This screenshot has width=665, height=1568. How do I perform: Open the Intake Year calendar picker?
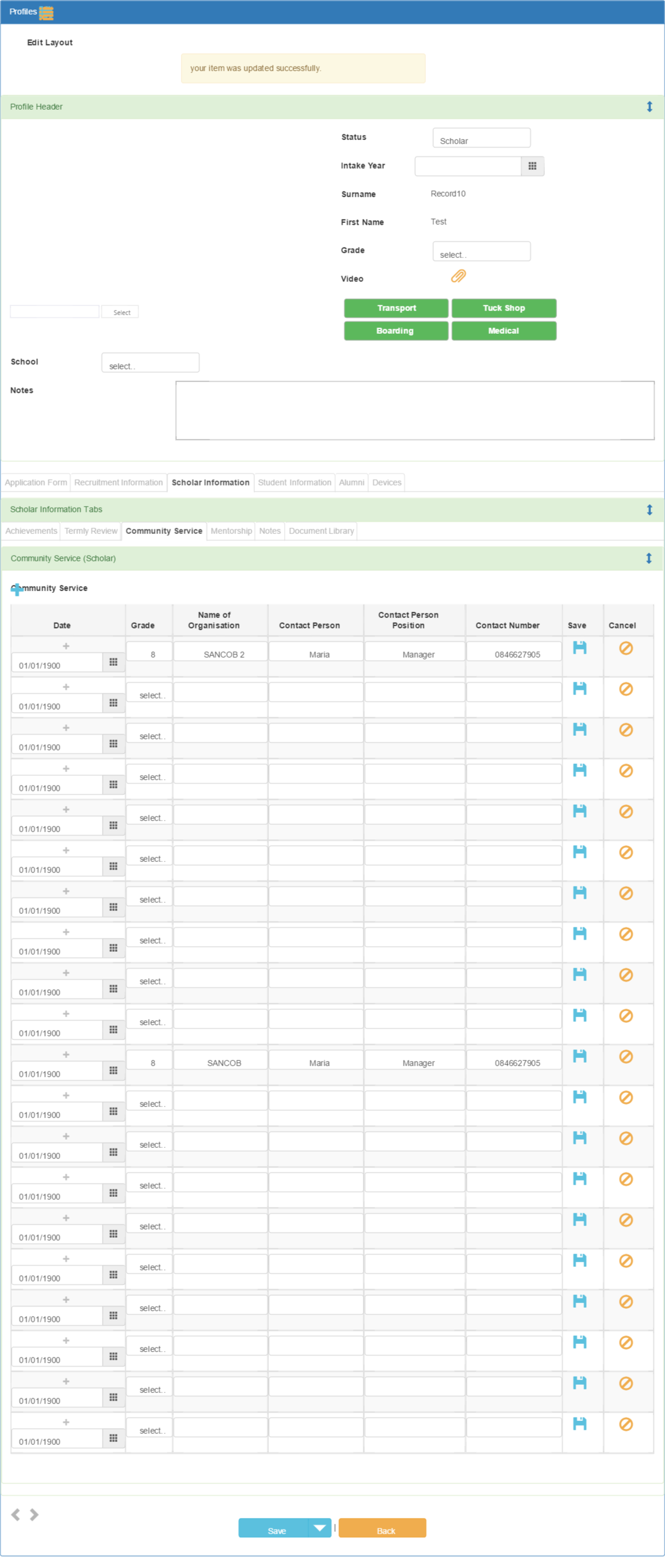click(x=533, y=166)
